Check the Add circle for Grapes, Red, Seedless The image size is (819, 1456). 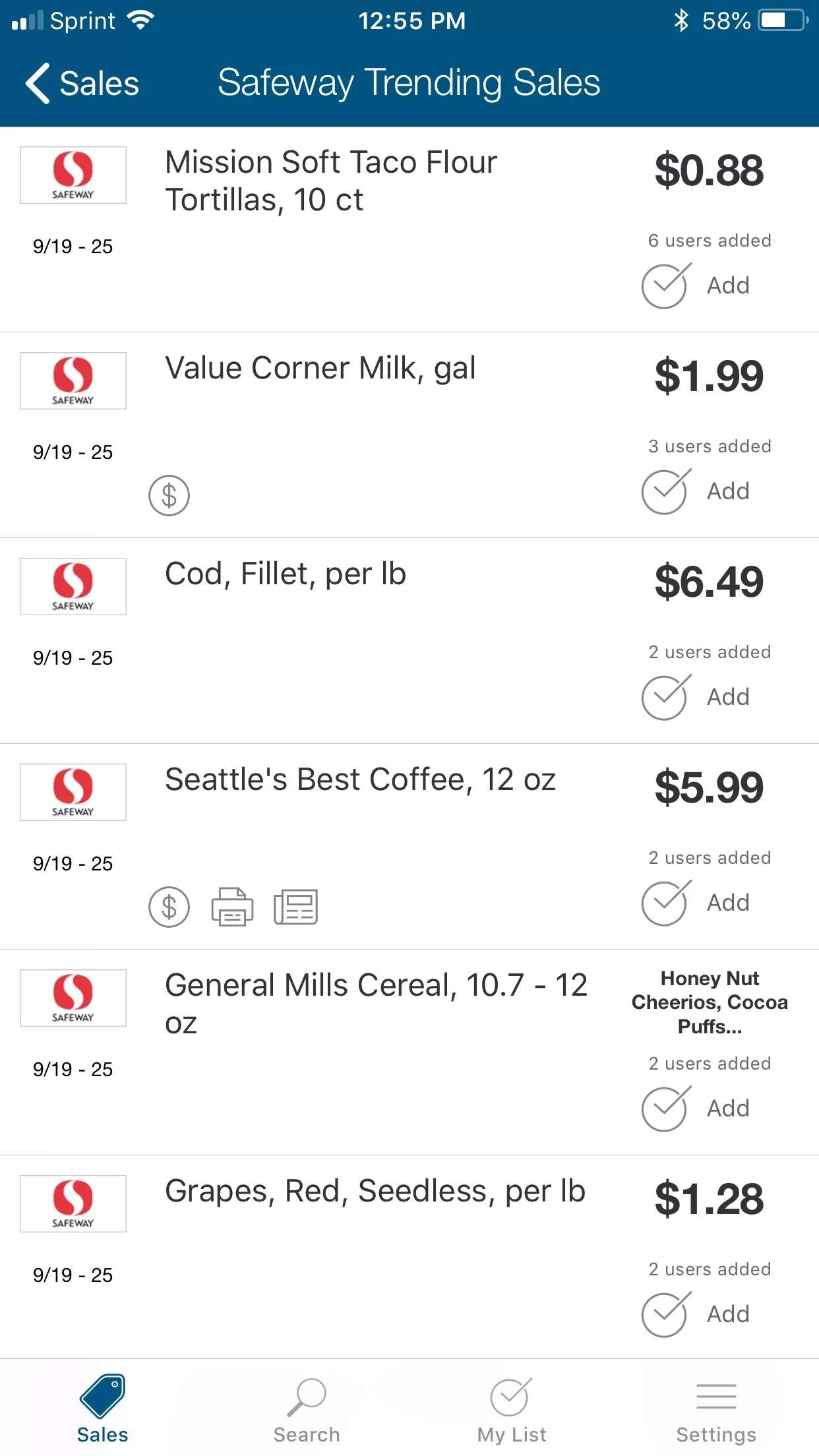[666, 1314]
